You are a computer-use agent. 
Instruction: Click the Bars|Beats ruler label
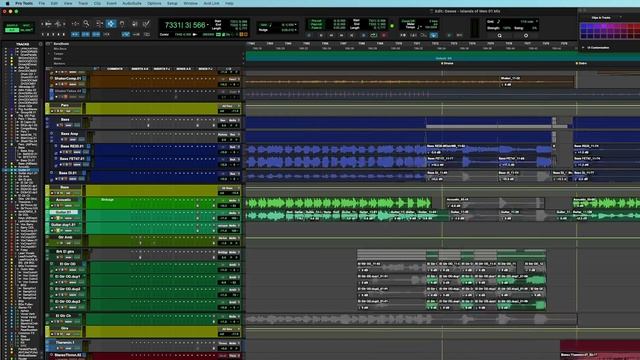(61, 44)
